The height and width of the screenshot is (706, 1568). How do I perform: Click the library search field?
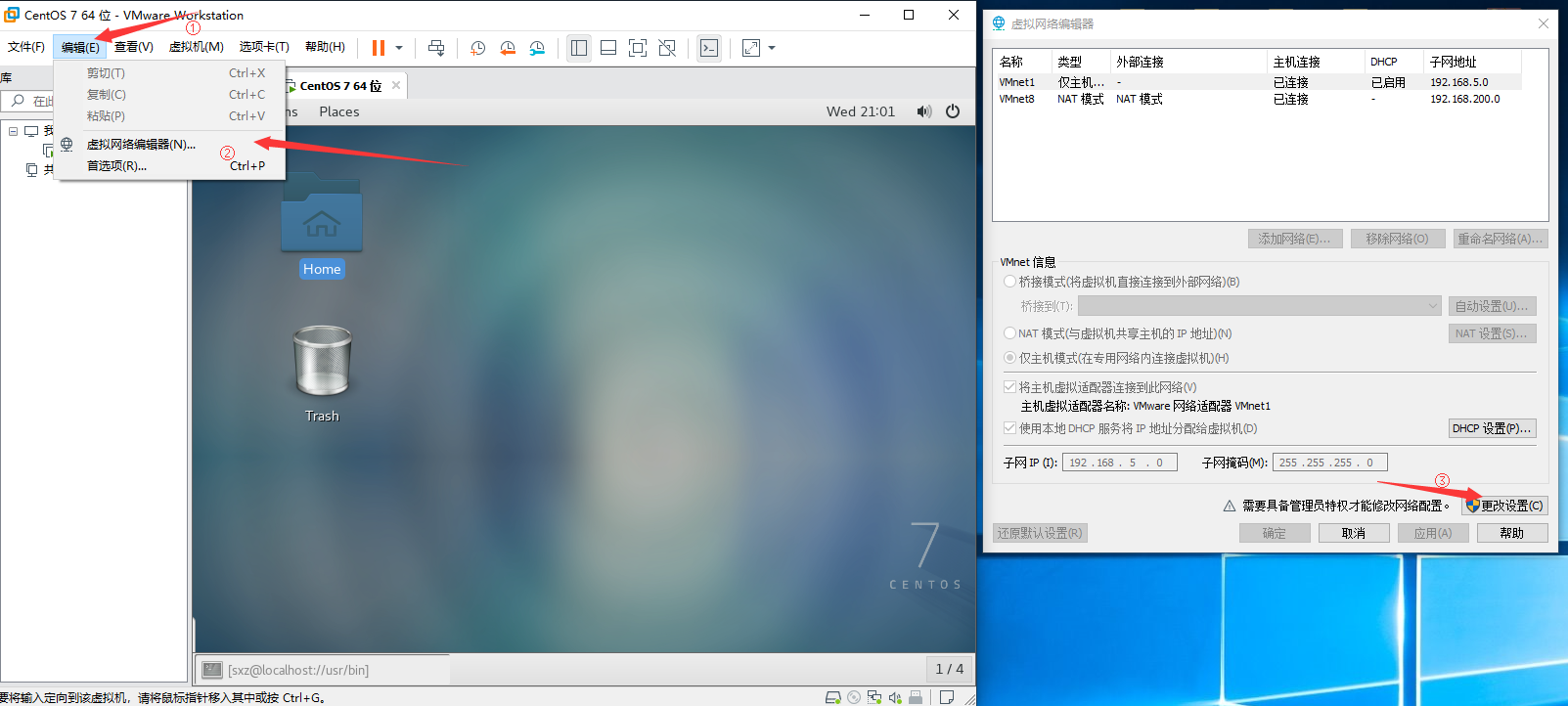[x=29, y=101]
